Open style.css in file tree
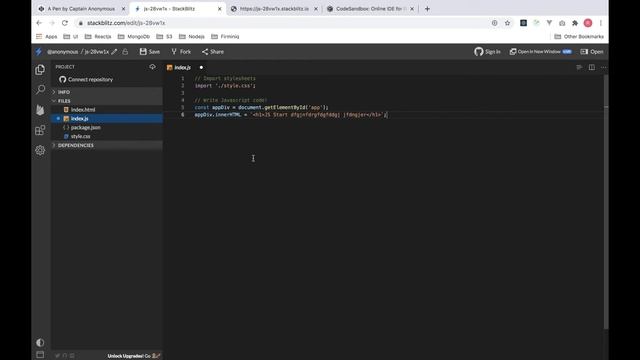Image resolution: width=640 pixels, height=360 pixels. click(107, 136)
